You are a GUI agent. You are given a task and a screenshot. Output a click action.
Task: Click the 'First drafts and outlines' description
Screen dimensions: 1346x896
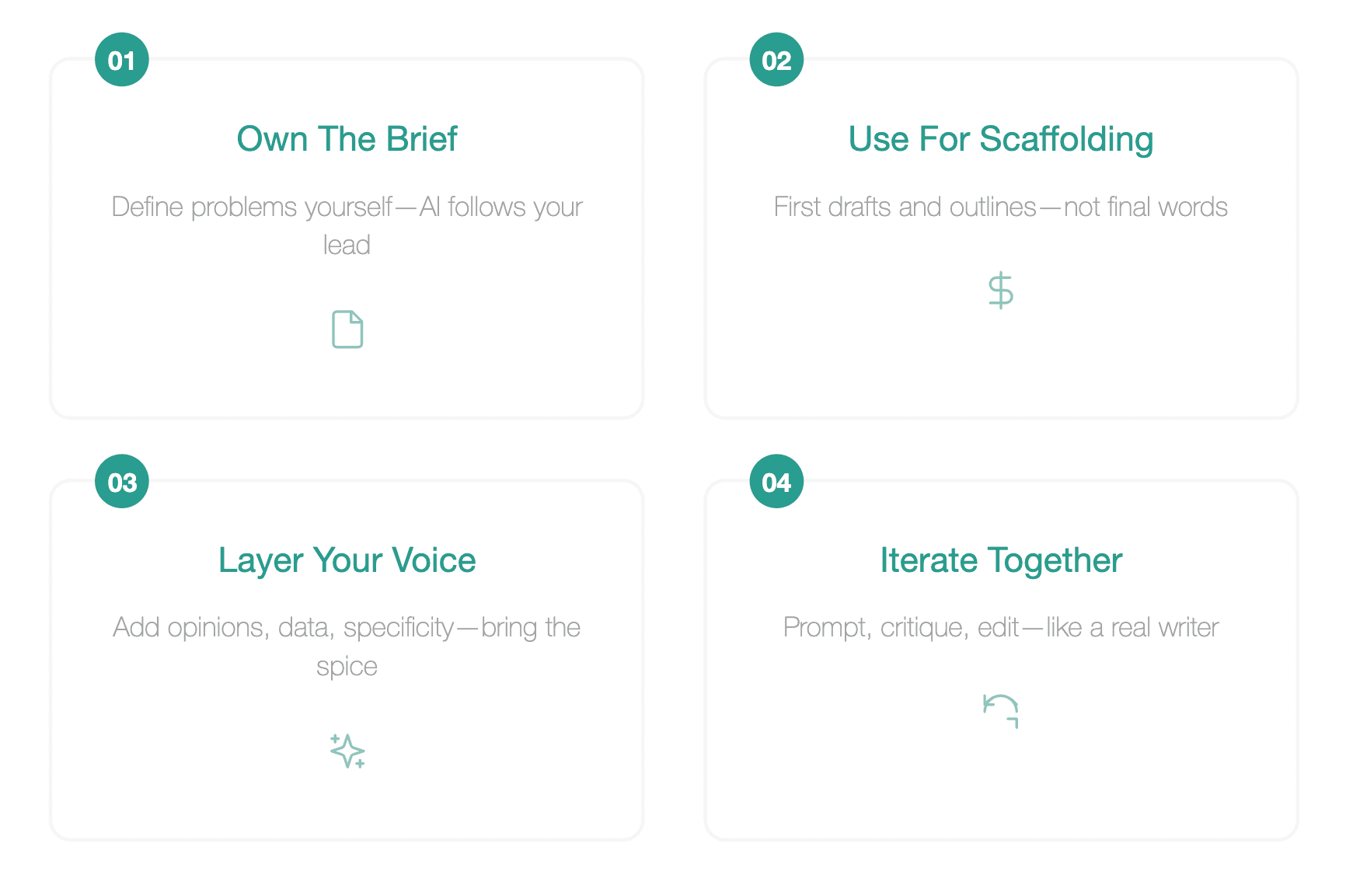[x=1001, y=207]
